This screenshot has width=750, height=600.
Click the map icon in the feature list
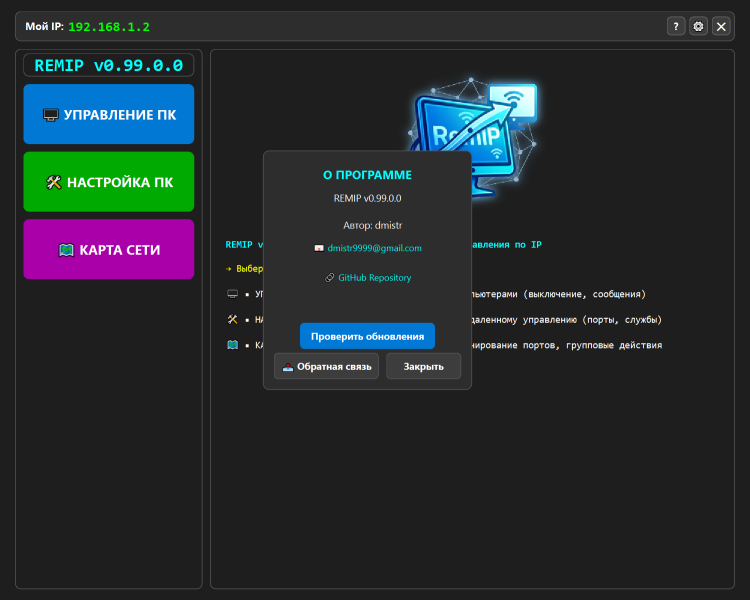[x=232, y=345]
